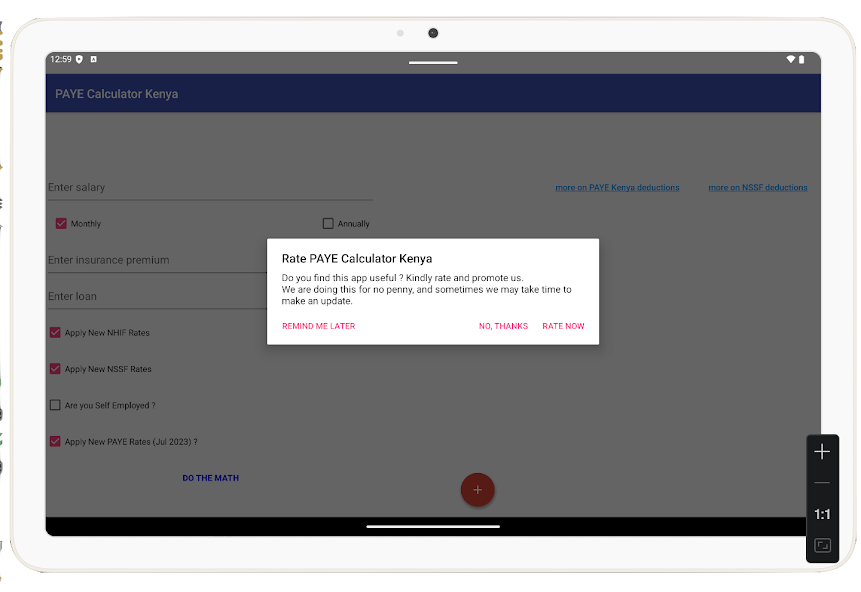Tap the top notification handle bar
861x592 pixels.
[433, 63]
